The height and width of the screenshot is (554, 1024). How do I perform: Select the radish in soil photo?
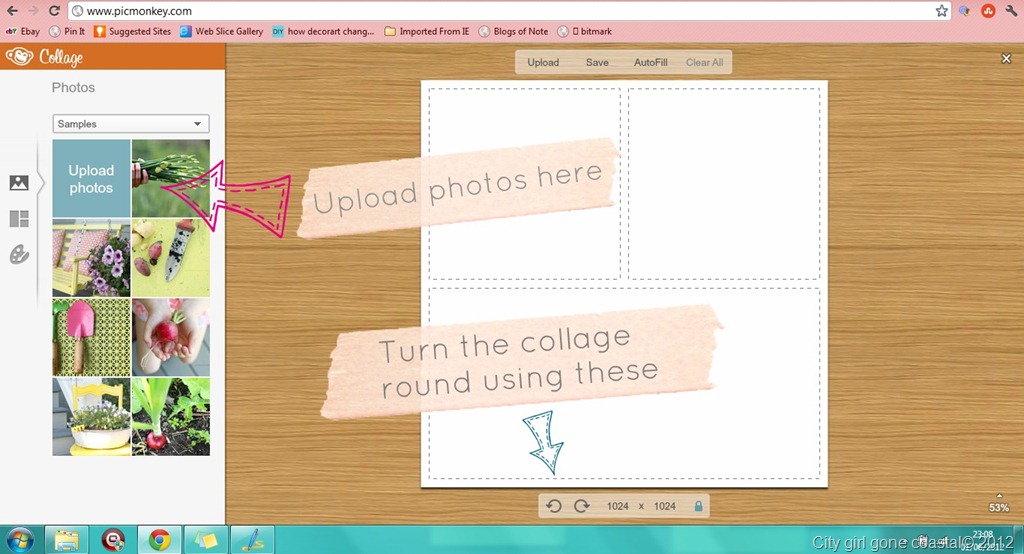coord(171,417)
